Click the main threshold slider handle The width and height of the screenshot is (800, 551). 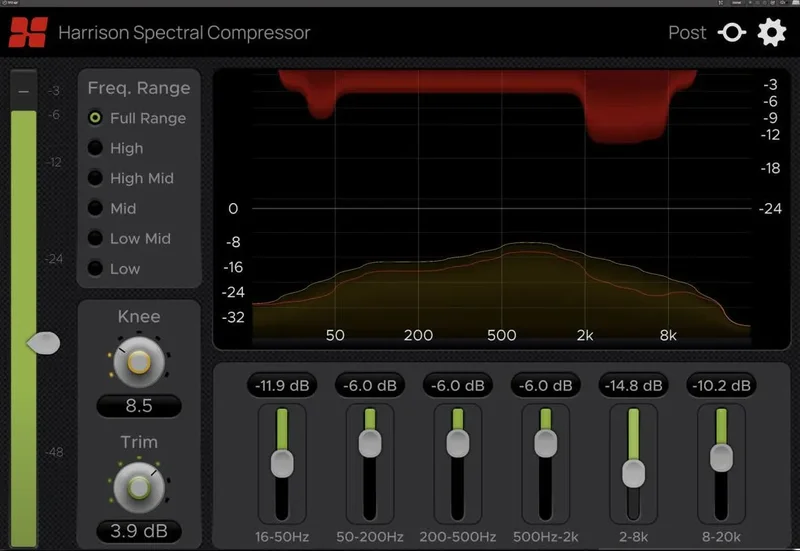43,343
